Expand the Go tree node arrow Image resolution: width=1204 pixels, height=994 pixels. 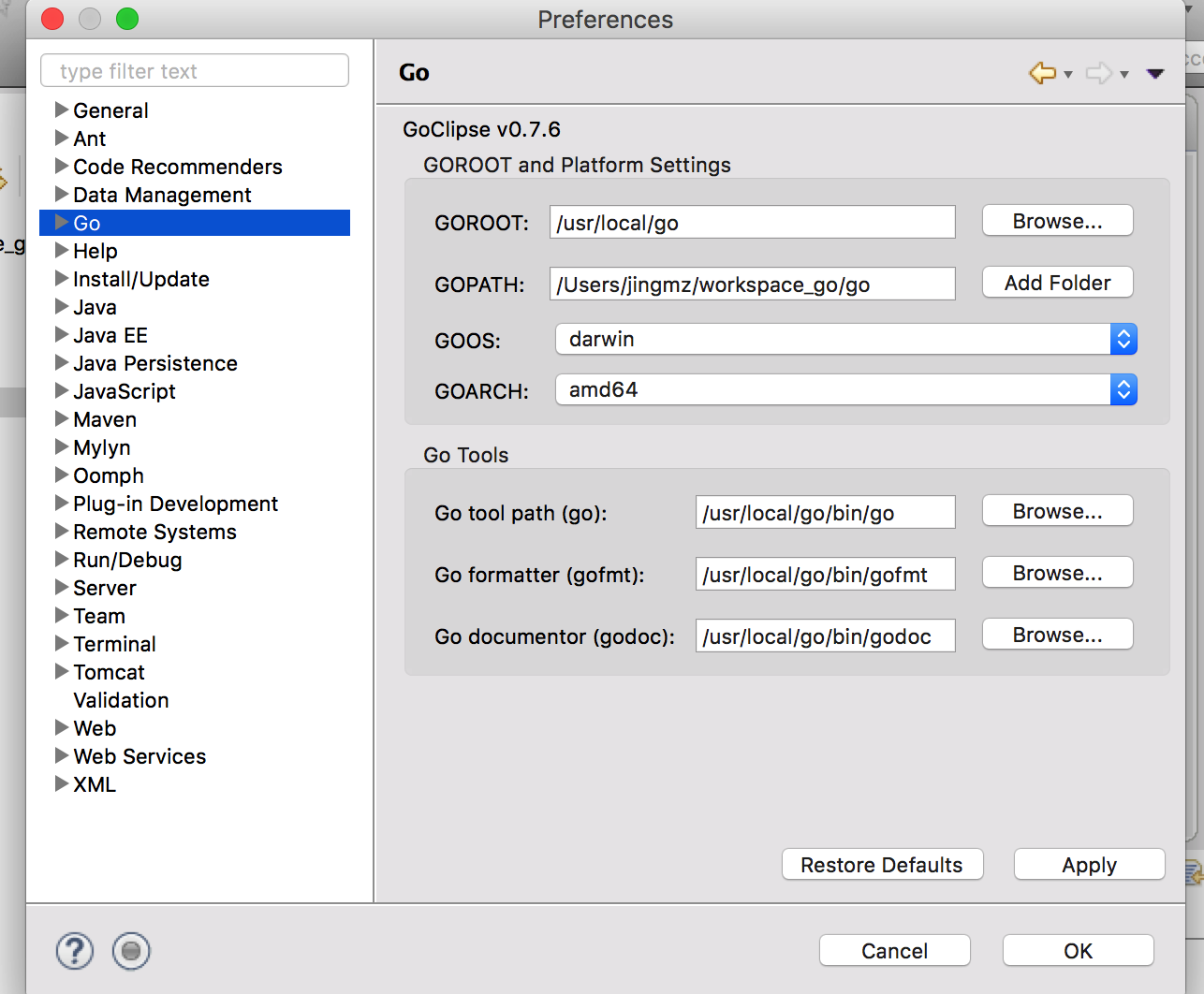62,222
